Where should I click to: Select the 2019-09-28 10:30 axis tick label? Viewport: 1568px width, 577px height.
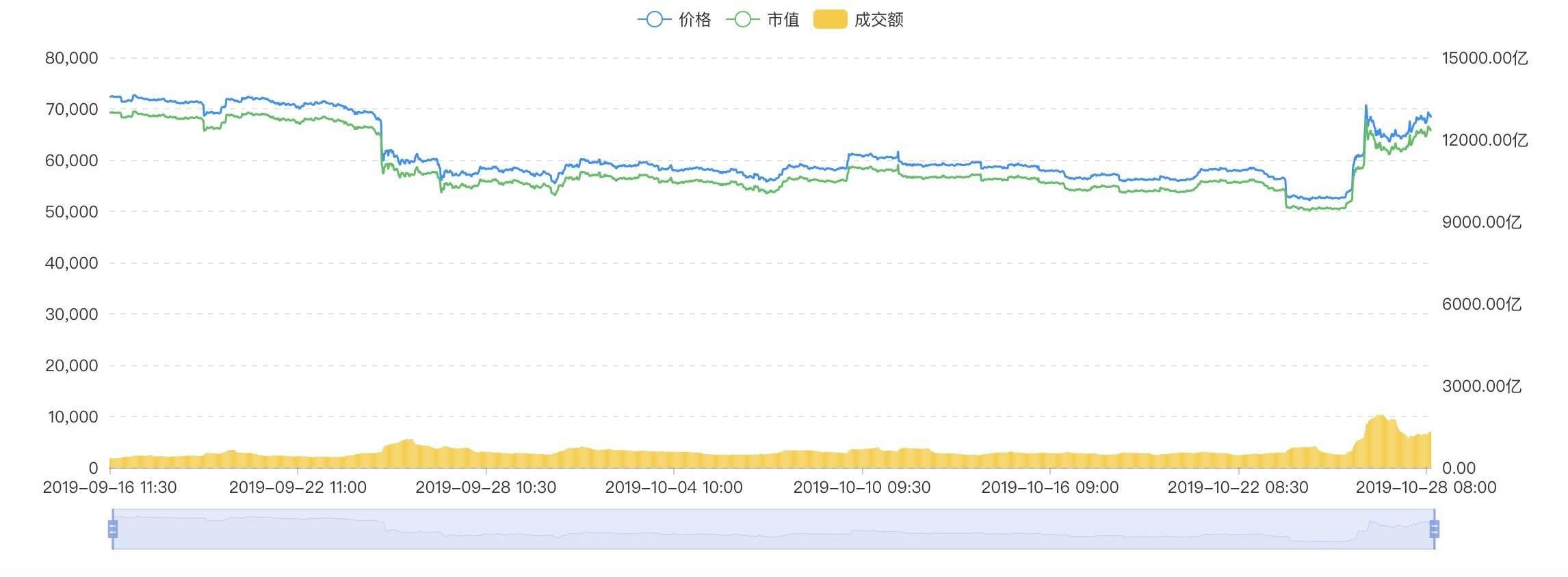coord(486,487)
